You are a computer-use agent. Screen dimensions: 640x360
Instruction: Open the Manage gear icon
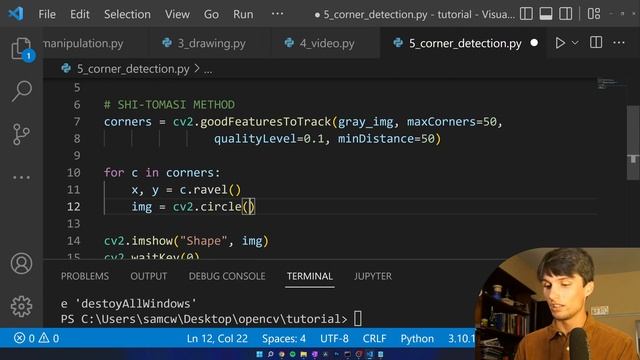pos(21,307)
